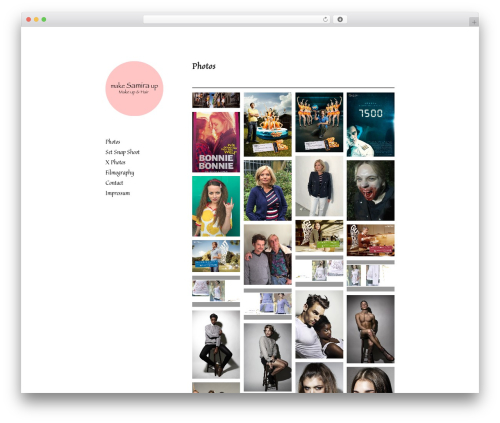This screenshot has width=500, height=423.
Task: Open the long-haired model in stockings on stool
Action: click(x=268, y=357)
